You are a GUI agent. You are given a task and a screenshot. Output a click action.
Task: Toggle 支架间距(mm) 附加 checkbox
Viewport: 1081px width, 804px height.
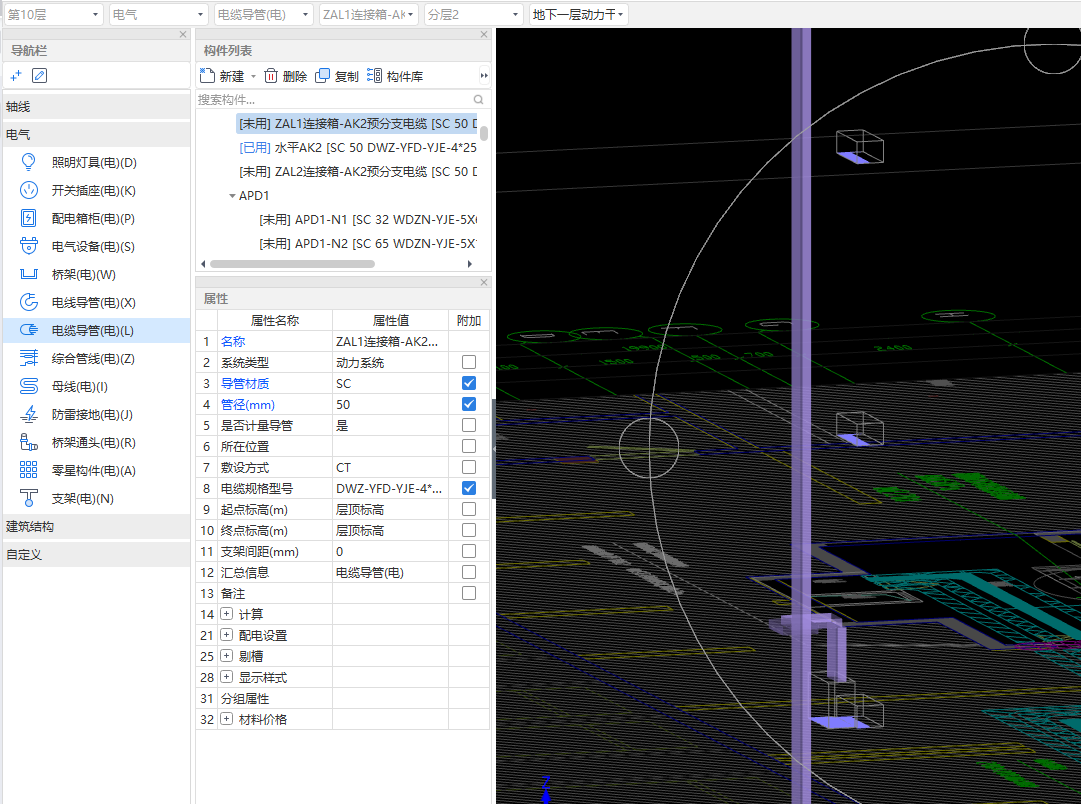pos(469,551)
